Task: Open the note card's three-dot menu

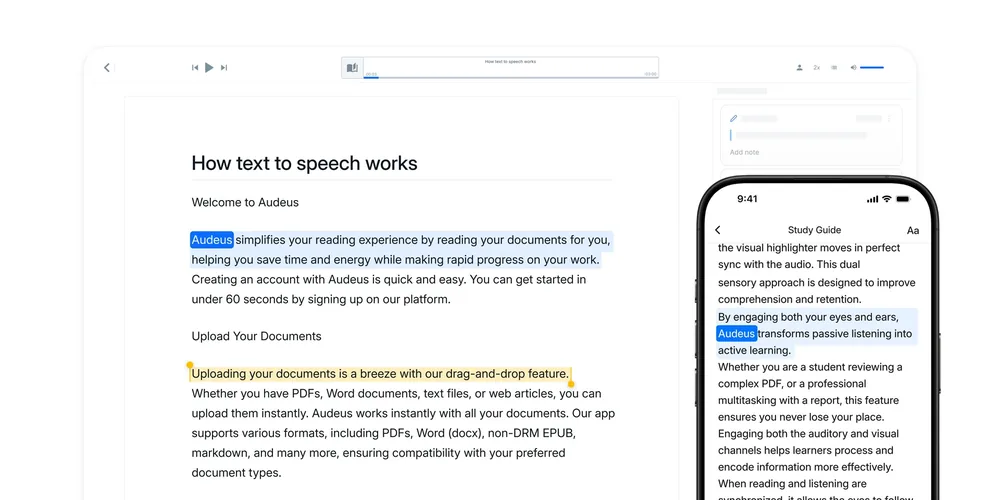Action: (890, 119)
